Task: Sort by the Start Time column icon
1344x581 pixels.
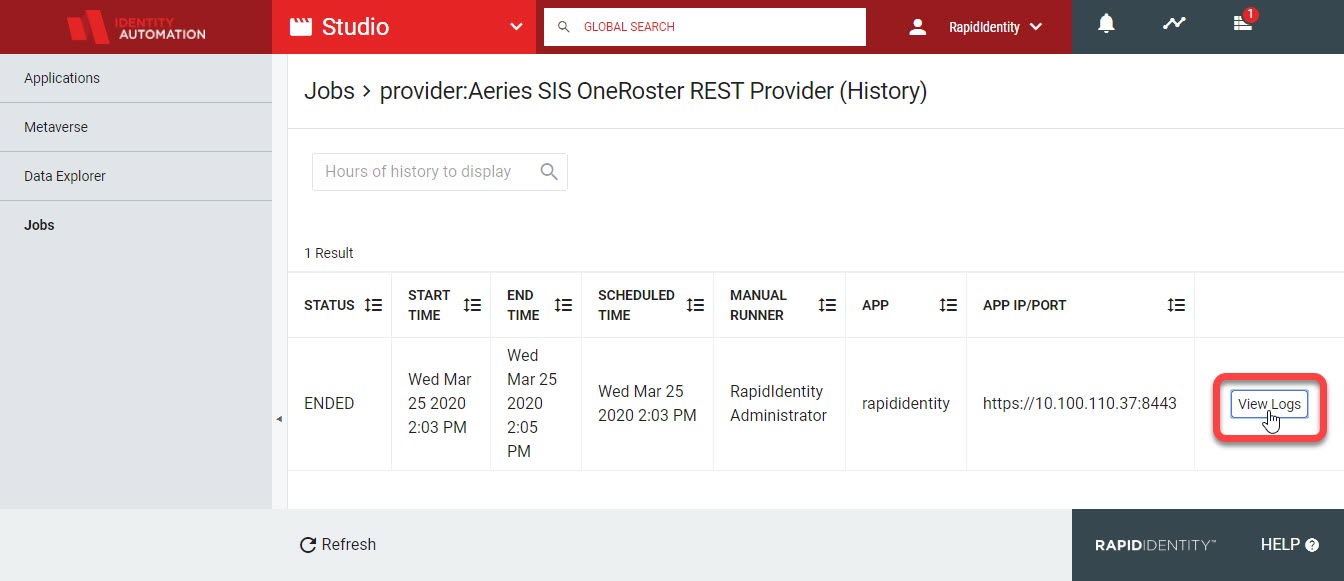Action: [473, 305]
